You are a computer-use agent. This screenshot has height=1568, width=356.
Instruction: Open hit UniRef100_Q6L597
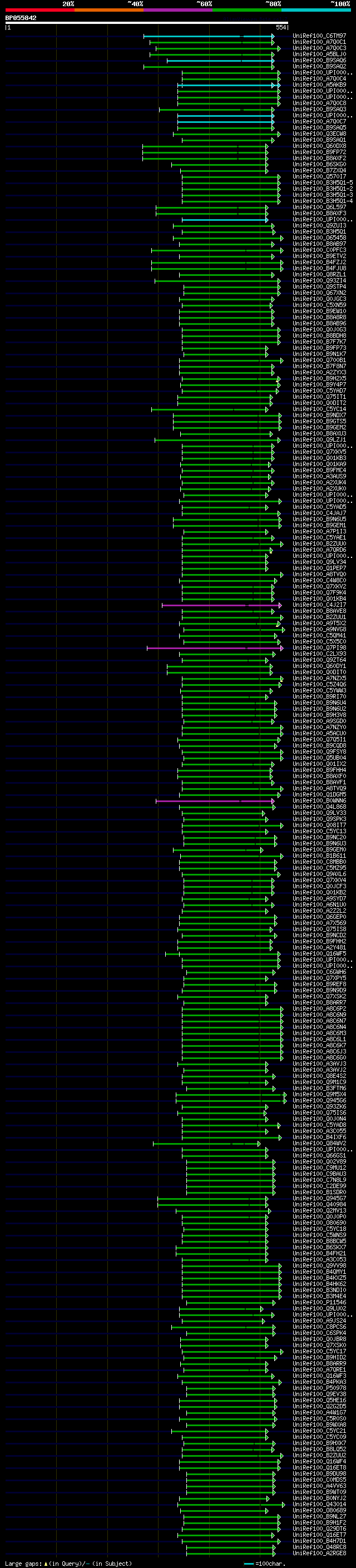click(319, 207)
